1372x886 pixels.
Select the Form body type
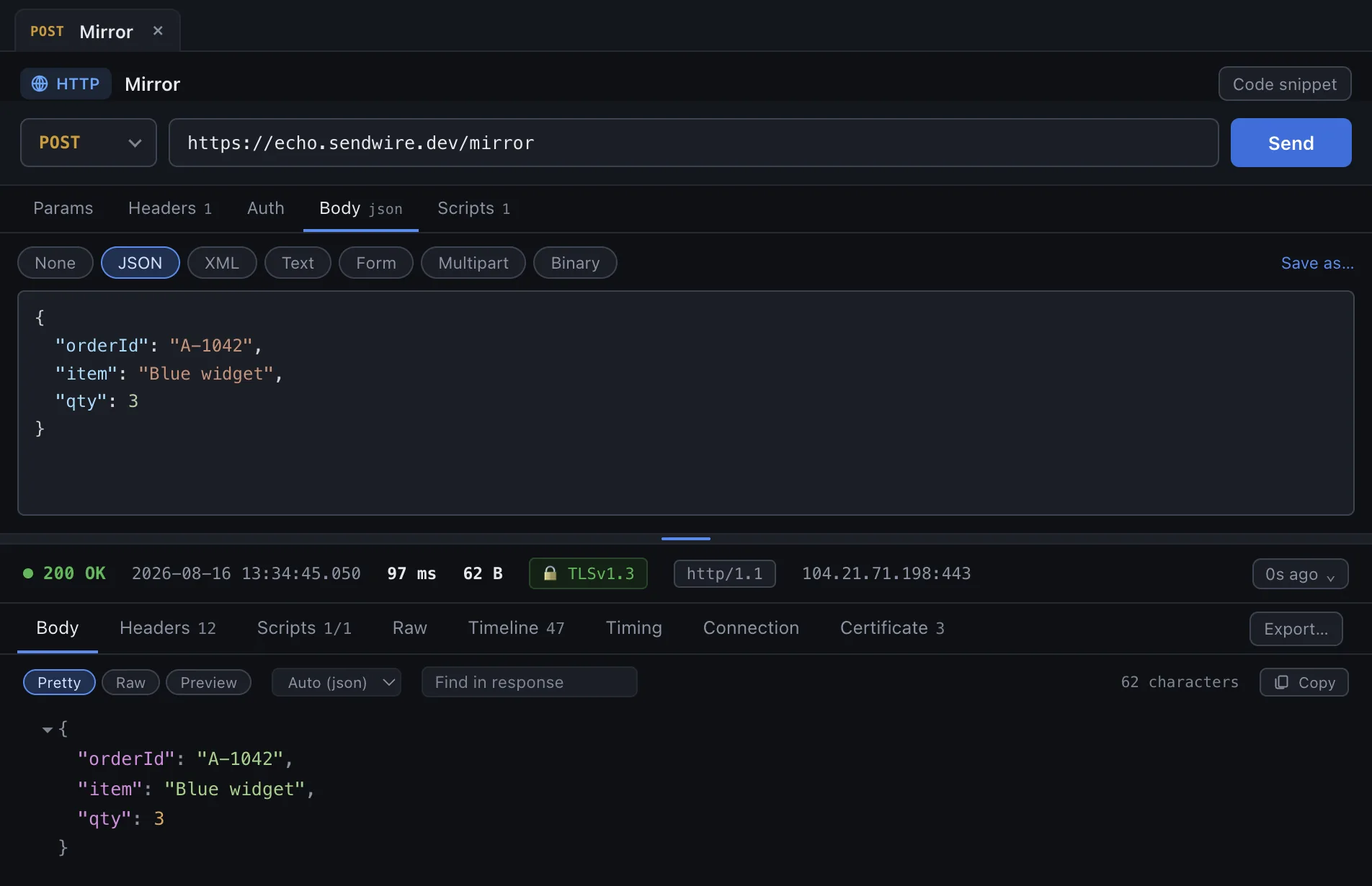[x=376, y=263]
